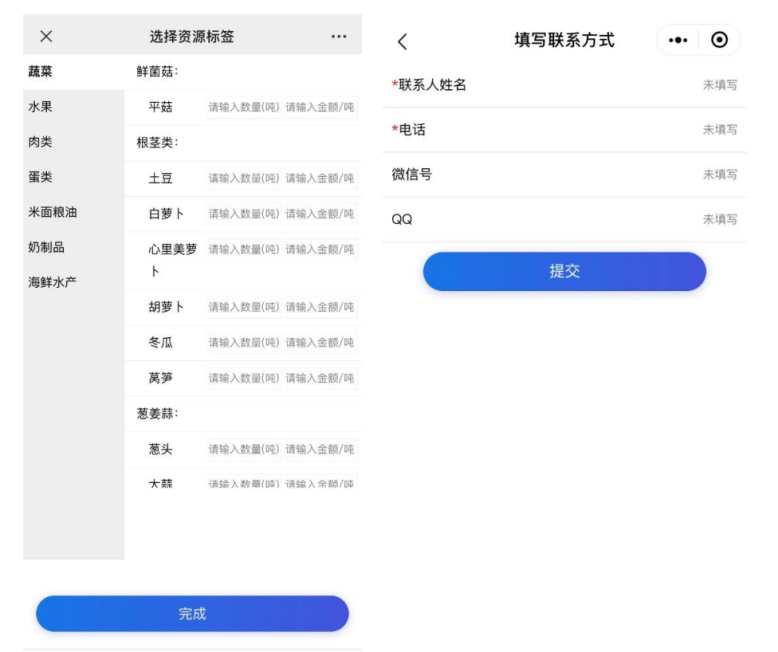Switch to 奶制品 category
Viewport: 778px width, 652px height.
pos(47,247)
